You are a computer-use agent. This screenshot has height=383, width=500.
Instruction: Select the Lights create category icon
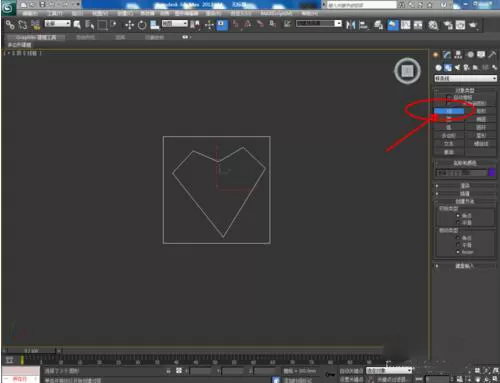(457, 68)
